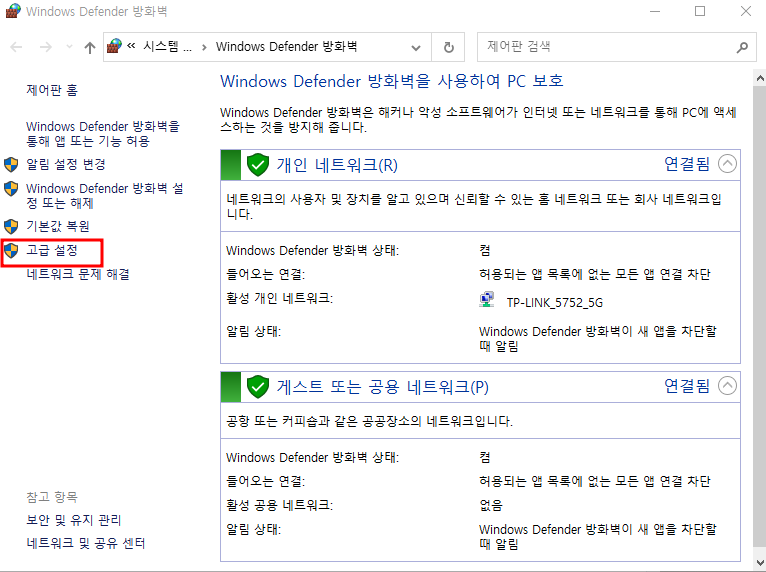Click the 개인 네트워크(R) header title

[337, 165]
